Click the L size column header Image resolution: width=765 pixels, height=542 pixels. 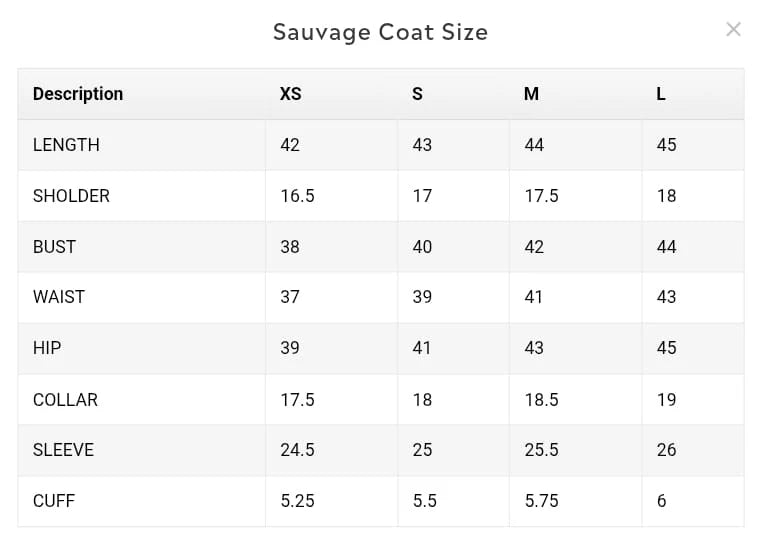(x=661, y=94)
